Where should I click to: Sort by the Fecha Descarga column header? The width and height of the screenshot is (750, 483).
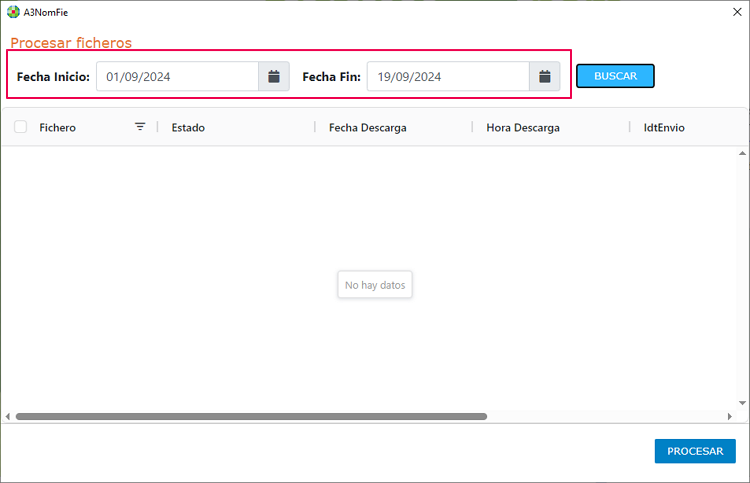(367, 128)
